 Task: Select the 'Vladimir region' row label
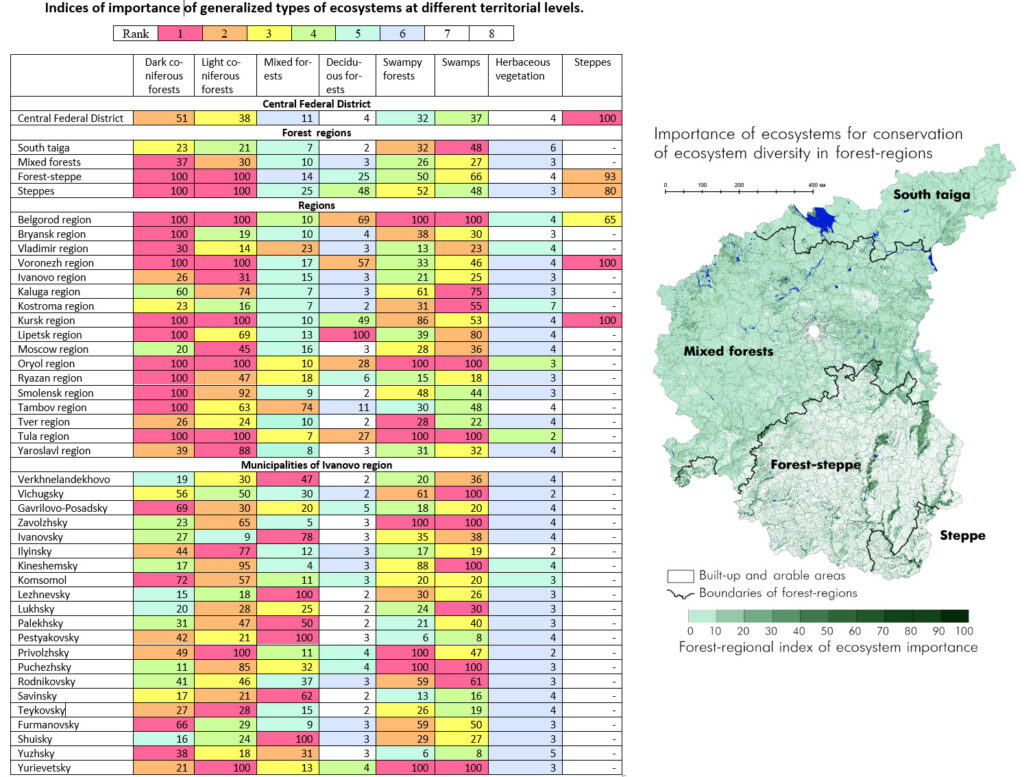pyautogui.click(x=52, y=249)
